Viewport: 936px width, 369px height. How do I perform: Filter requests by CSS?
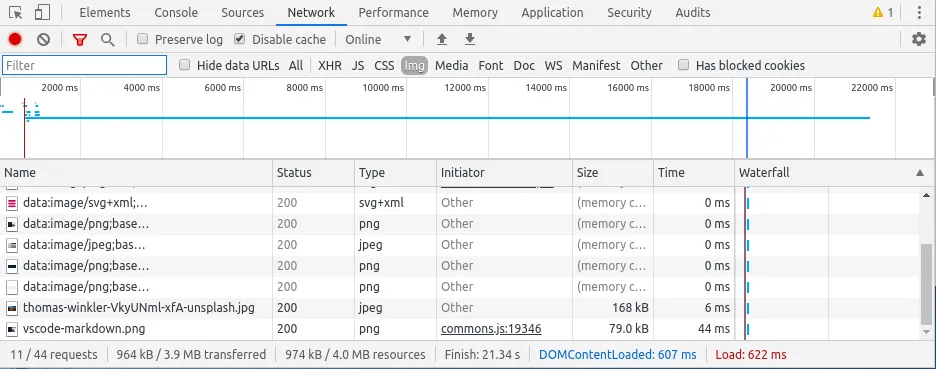[x=384, y=66]
